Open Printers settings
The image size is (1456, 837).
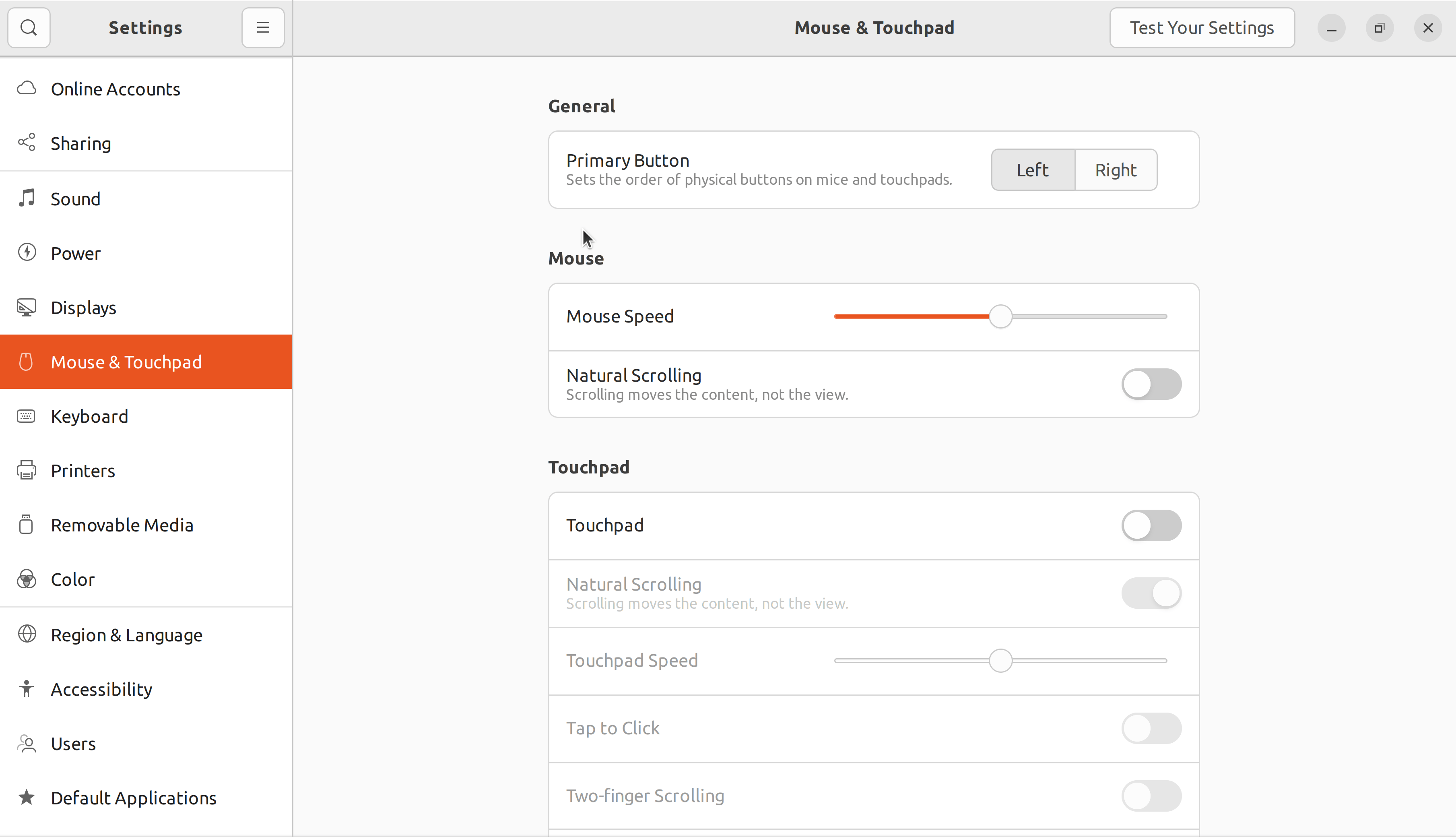[83, 470]
